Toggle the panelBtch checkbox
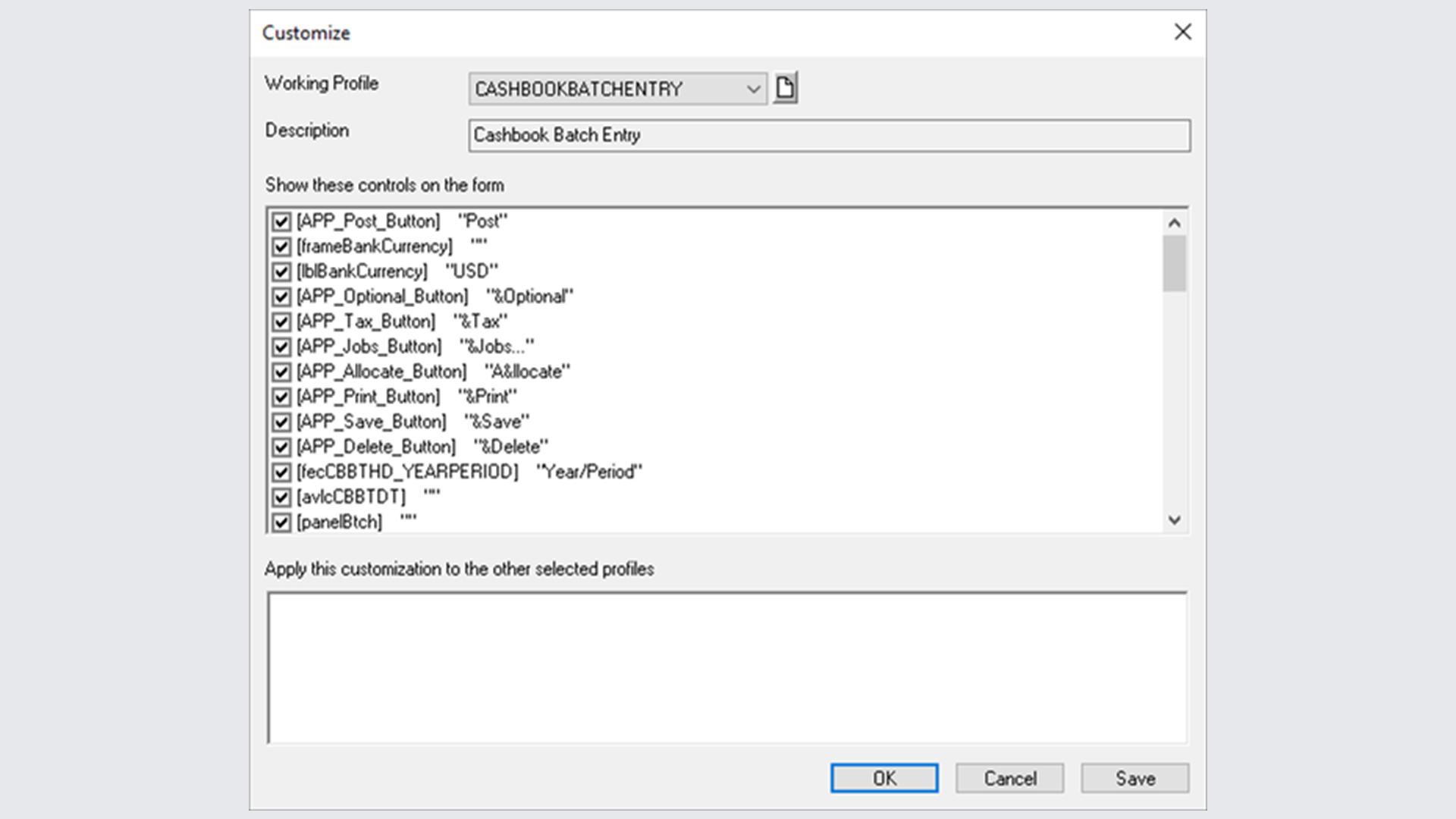The height and width of the screenshot is (819, 1456). tap(280, 522)
